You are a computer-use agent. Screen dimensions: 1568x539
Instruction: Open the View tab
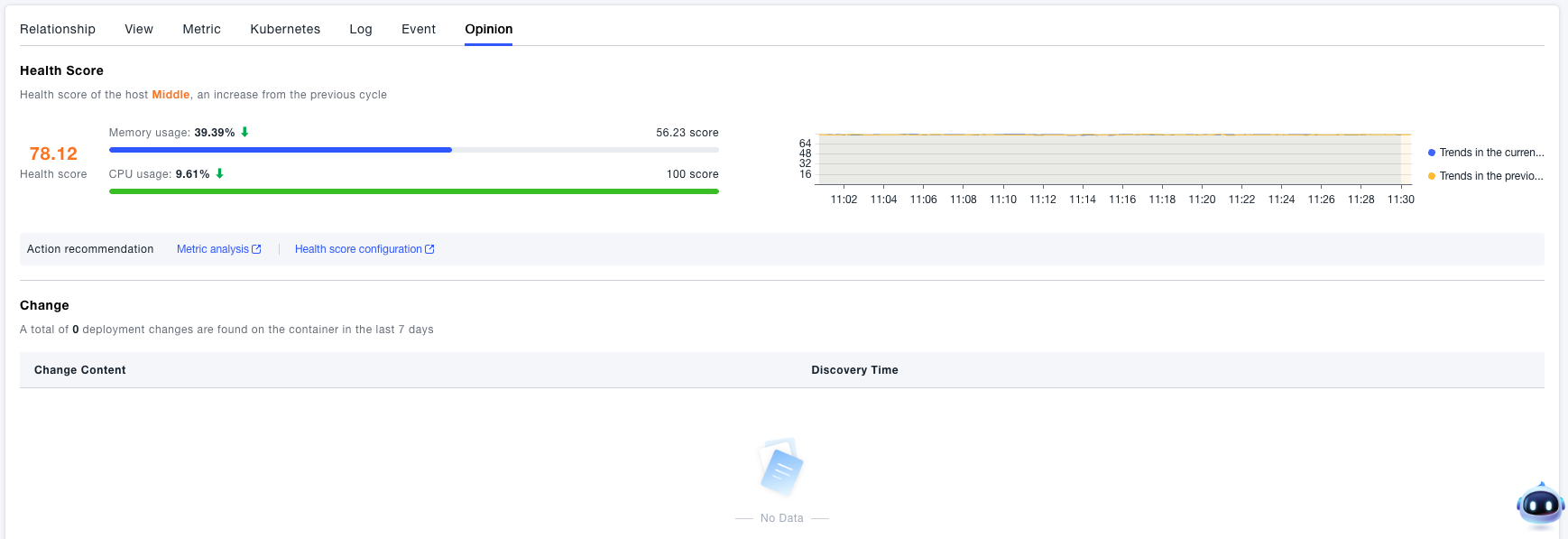click(139, 29)
